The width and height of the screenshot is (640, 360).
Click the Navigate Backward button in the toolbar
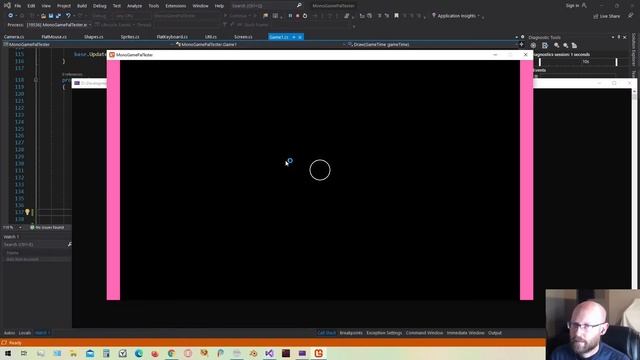click(x=10, y=16)
